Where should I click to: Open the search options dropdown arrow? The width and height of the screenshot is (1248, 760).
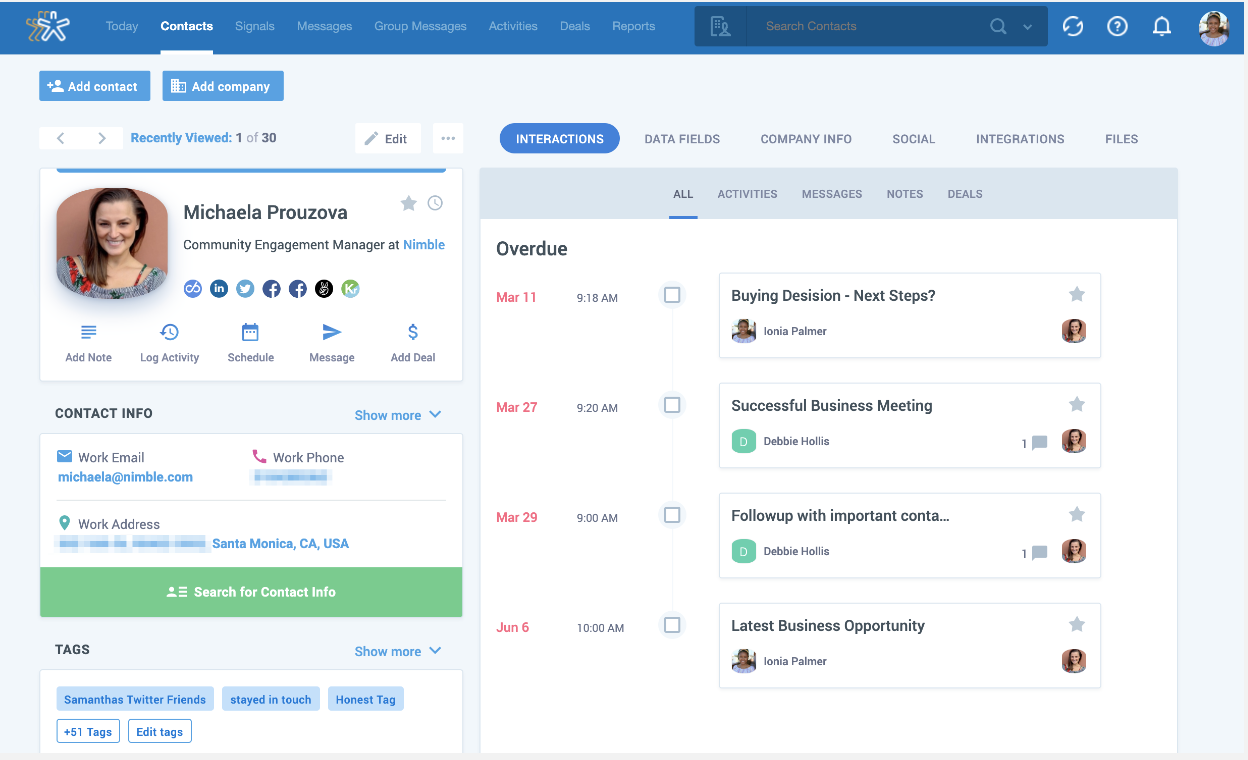coord(1028,27)
